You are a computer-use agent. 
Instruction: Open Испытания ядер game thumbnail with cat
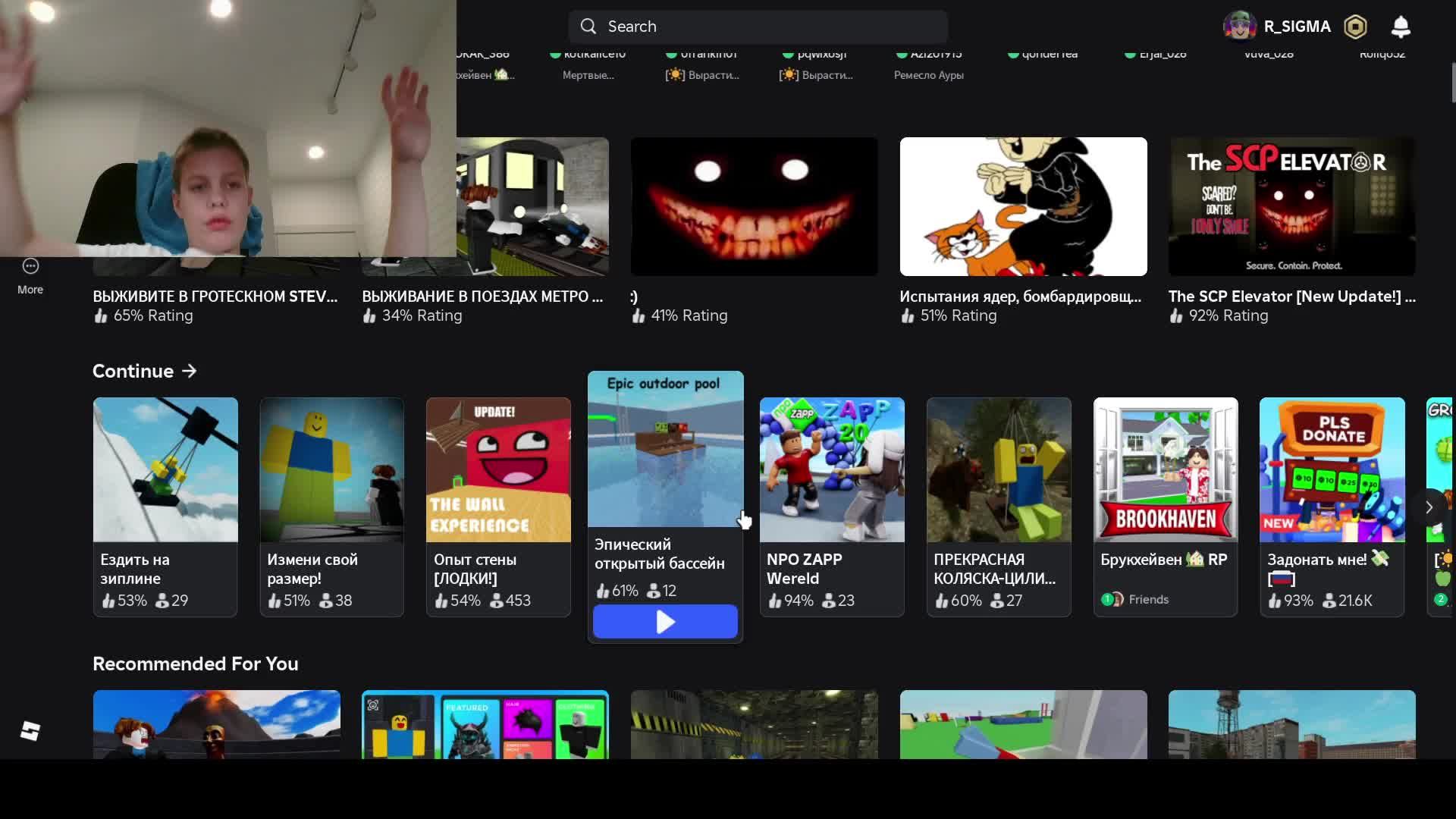[x=1023, y=206]
